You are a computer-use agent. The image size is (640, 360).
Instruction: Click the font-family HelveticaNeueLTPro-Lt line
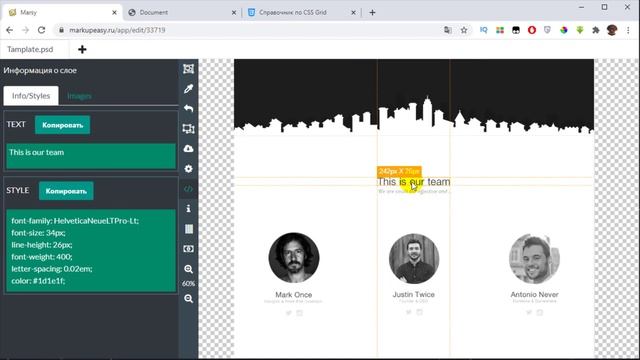pyautogui.click(x=75, y=221)
